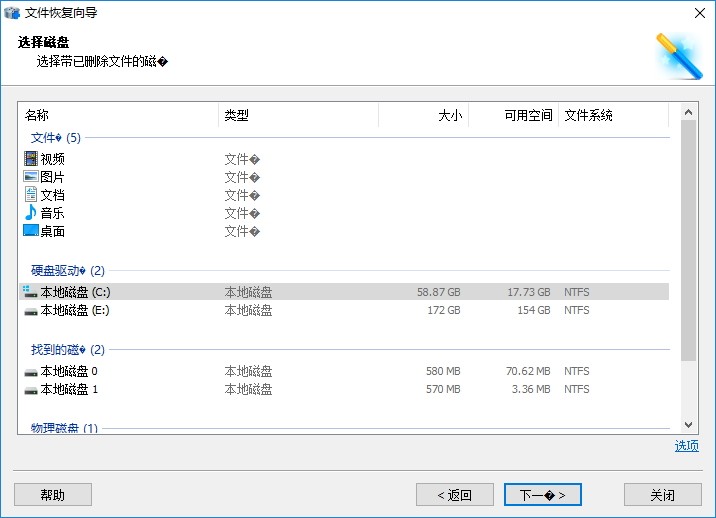Select the 本地磁盘 (C:) name
The width and height of the screenshot is (716, 518).
click(75, 292)
